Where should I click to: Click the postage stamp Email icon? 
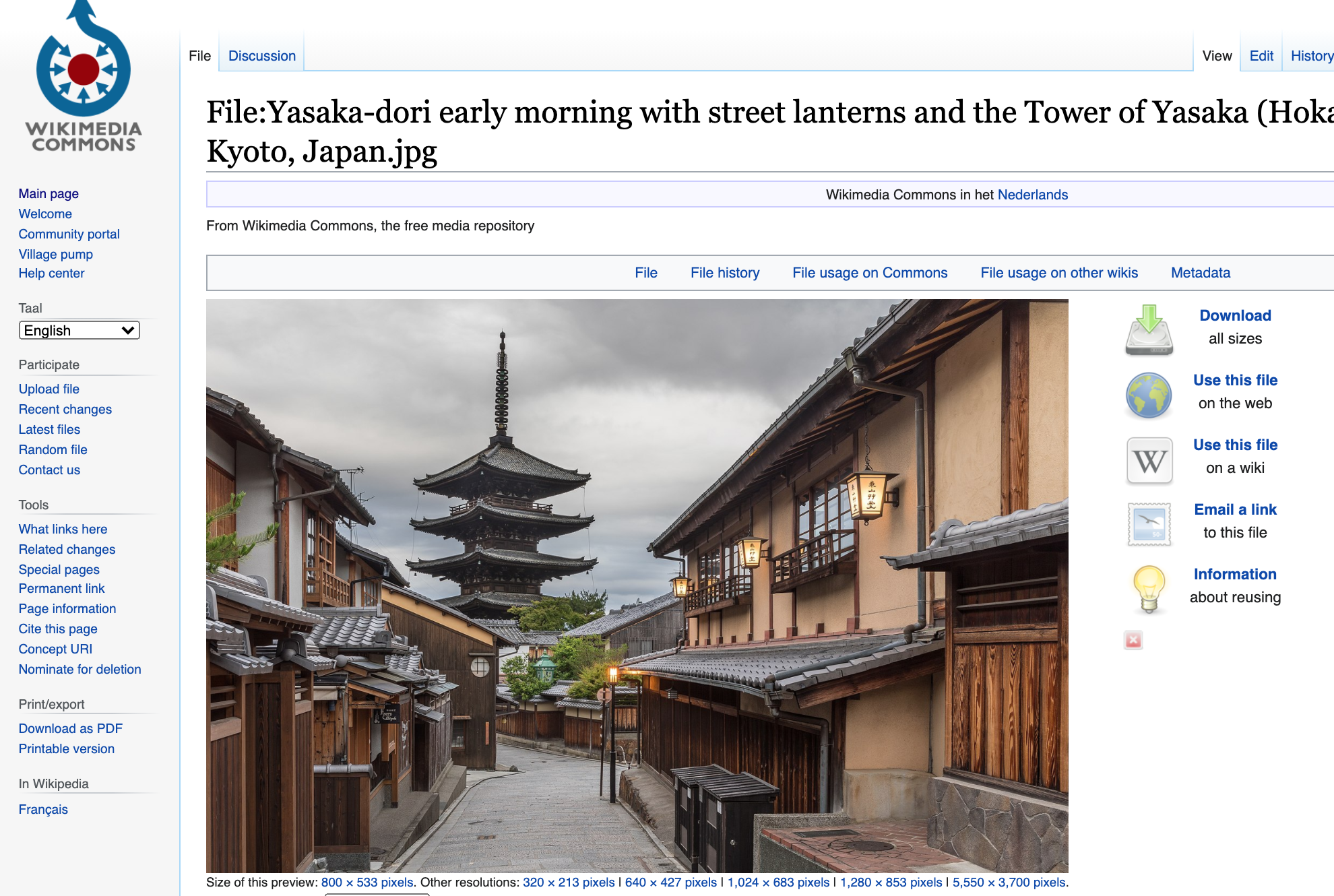(x=1149, y=523)
